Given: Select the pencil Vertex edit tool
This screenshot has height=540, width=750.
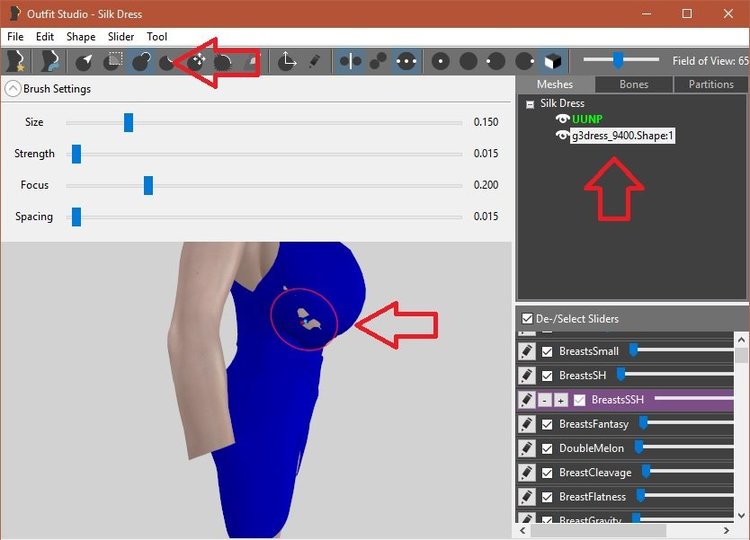Looking at the screenshot, I should [x=314, y=61].
